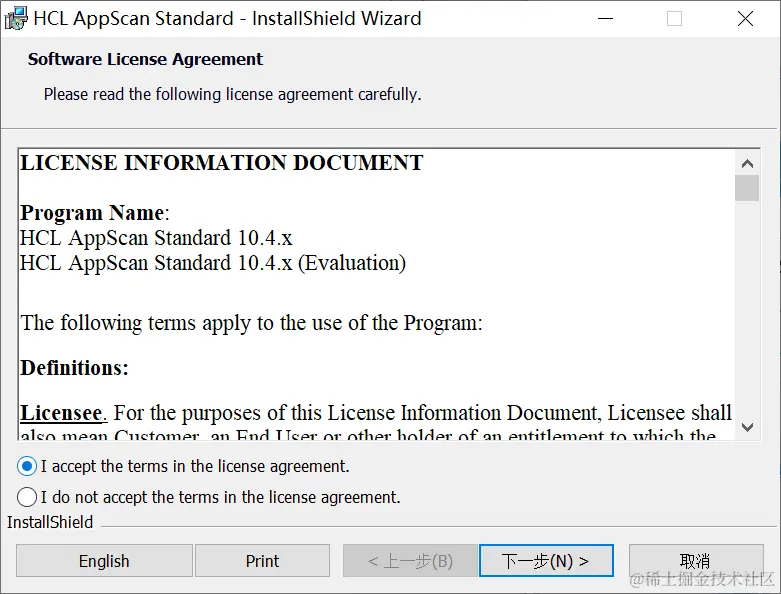Click the "Program Name" label

(x=92, y=213)
